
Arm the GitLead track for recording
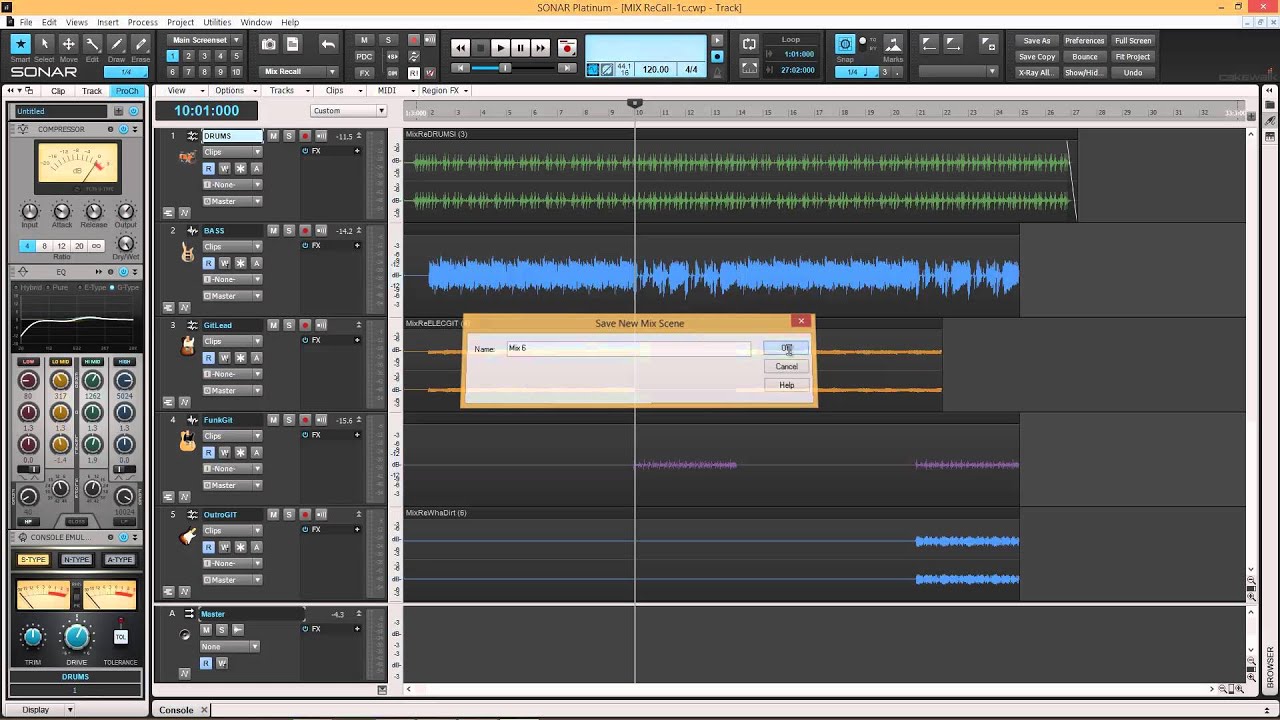tap(305, 325)
